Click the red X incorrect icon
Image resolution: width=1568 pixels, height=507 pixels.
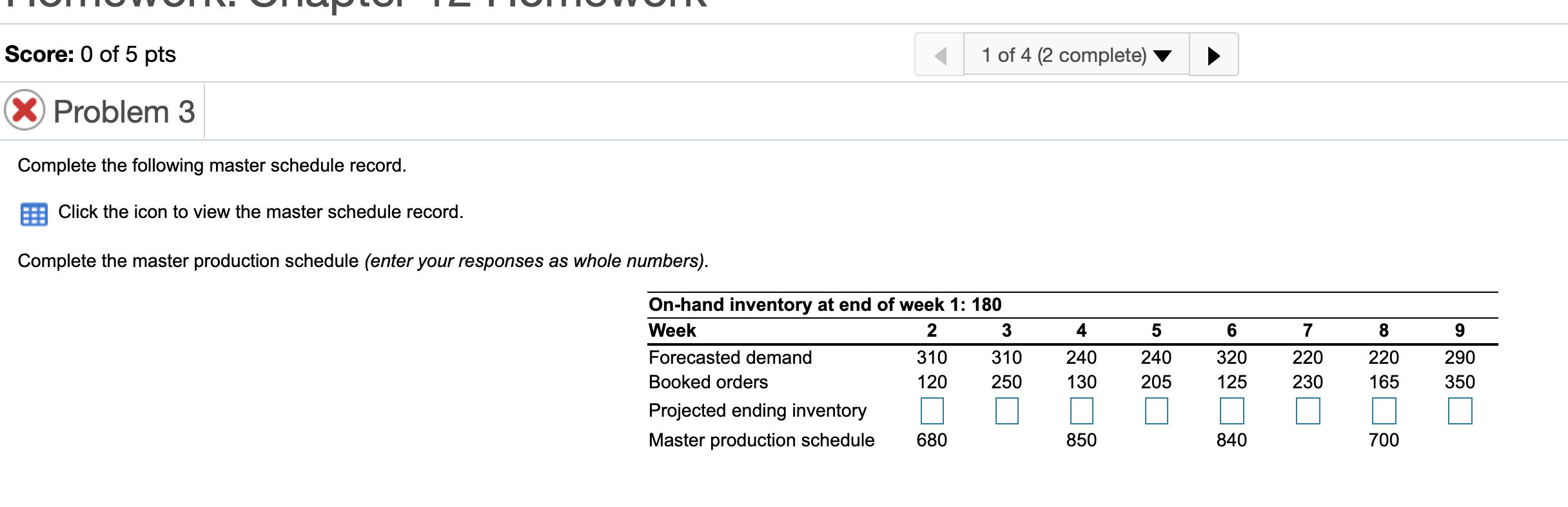[x=24, y=110]
